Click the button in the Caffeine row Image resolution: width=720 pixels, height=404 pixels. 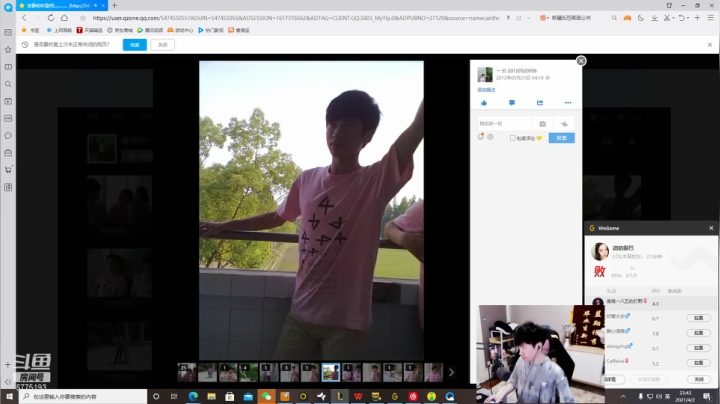[698, 363]
